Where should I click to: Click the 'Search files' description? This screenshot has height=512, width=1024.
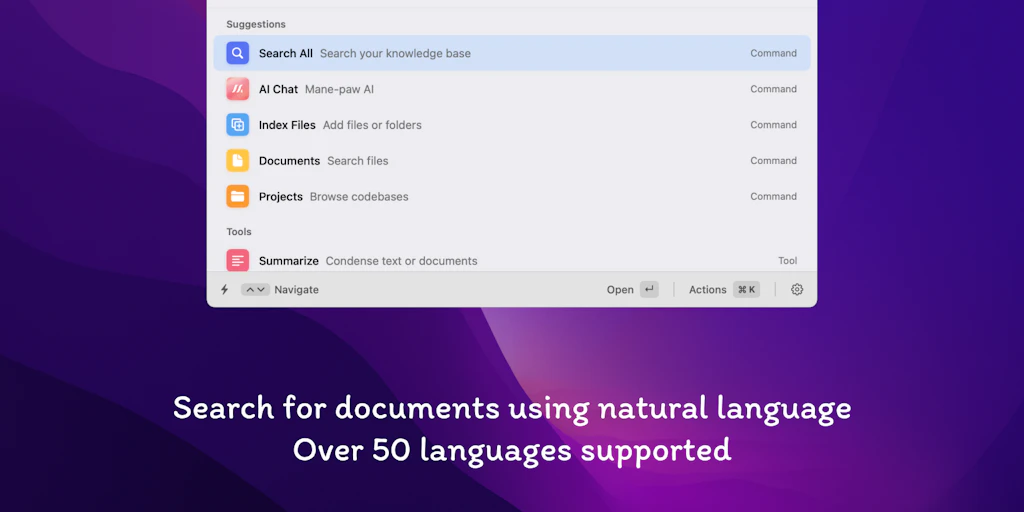pos(358,161)
